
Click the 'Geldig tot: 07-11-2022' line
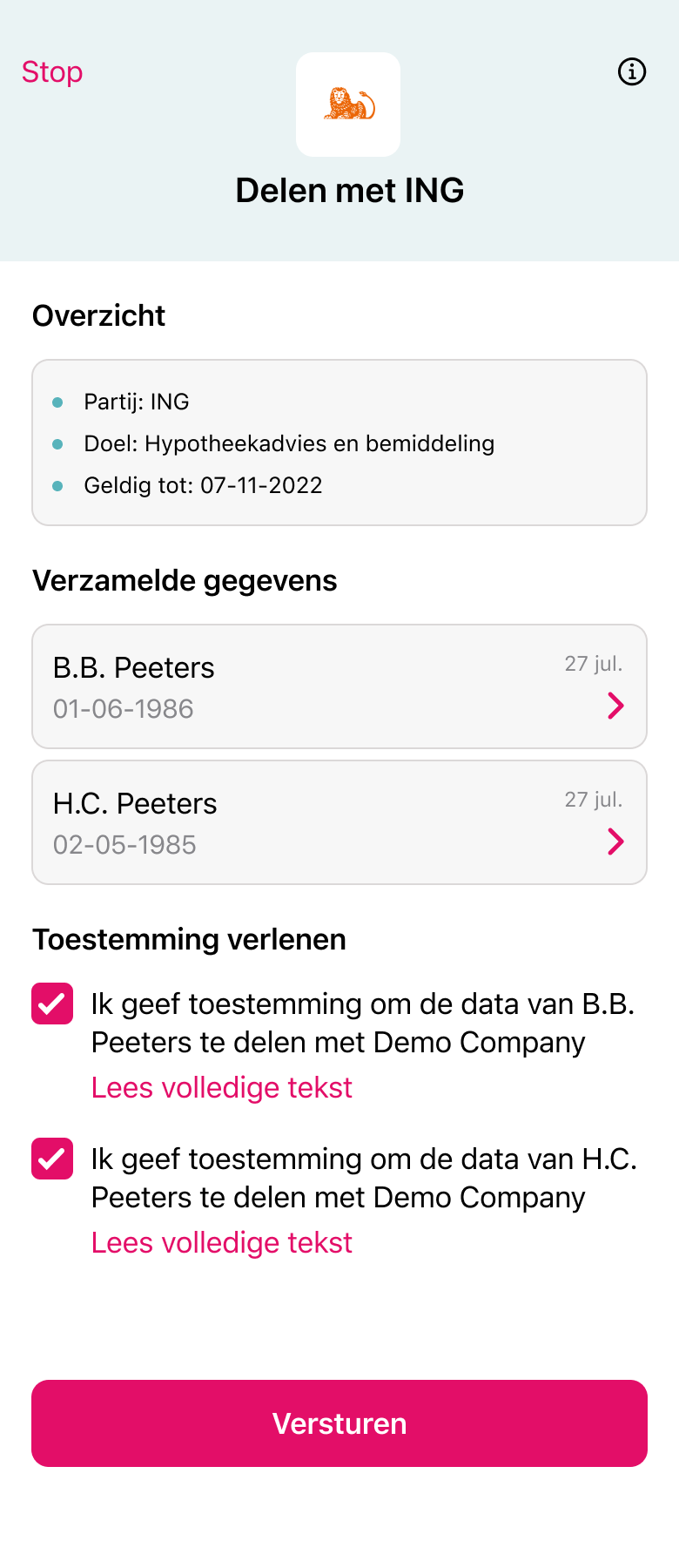click(203, 485)
